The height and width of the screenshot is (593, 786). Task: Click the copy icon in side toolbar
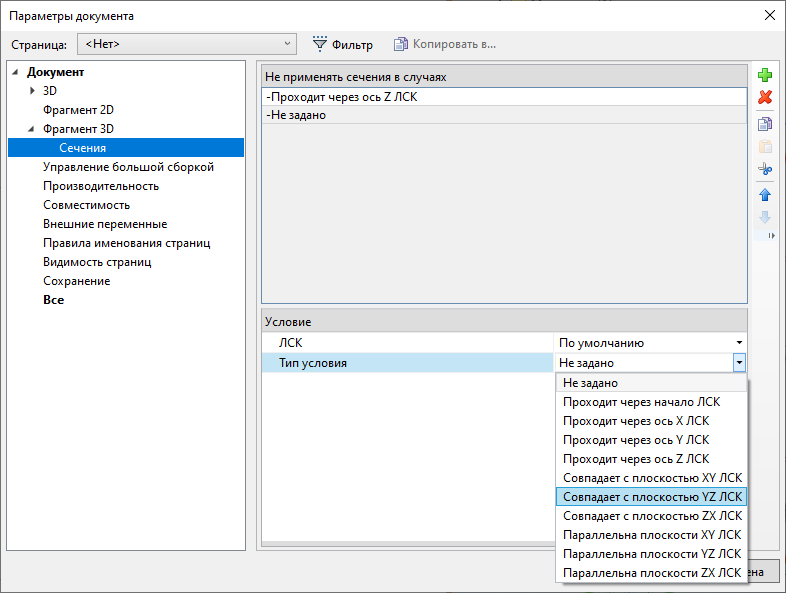[x=765, y=124]
